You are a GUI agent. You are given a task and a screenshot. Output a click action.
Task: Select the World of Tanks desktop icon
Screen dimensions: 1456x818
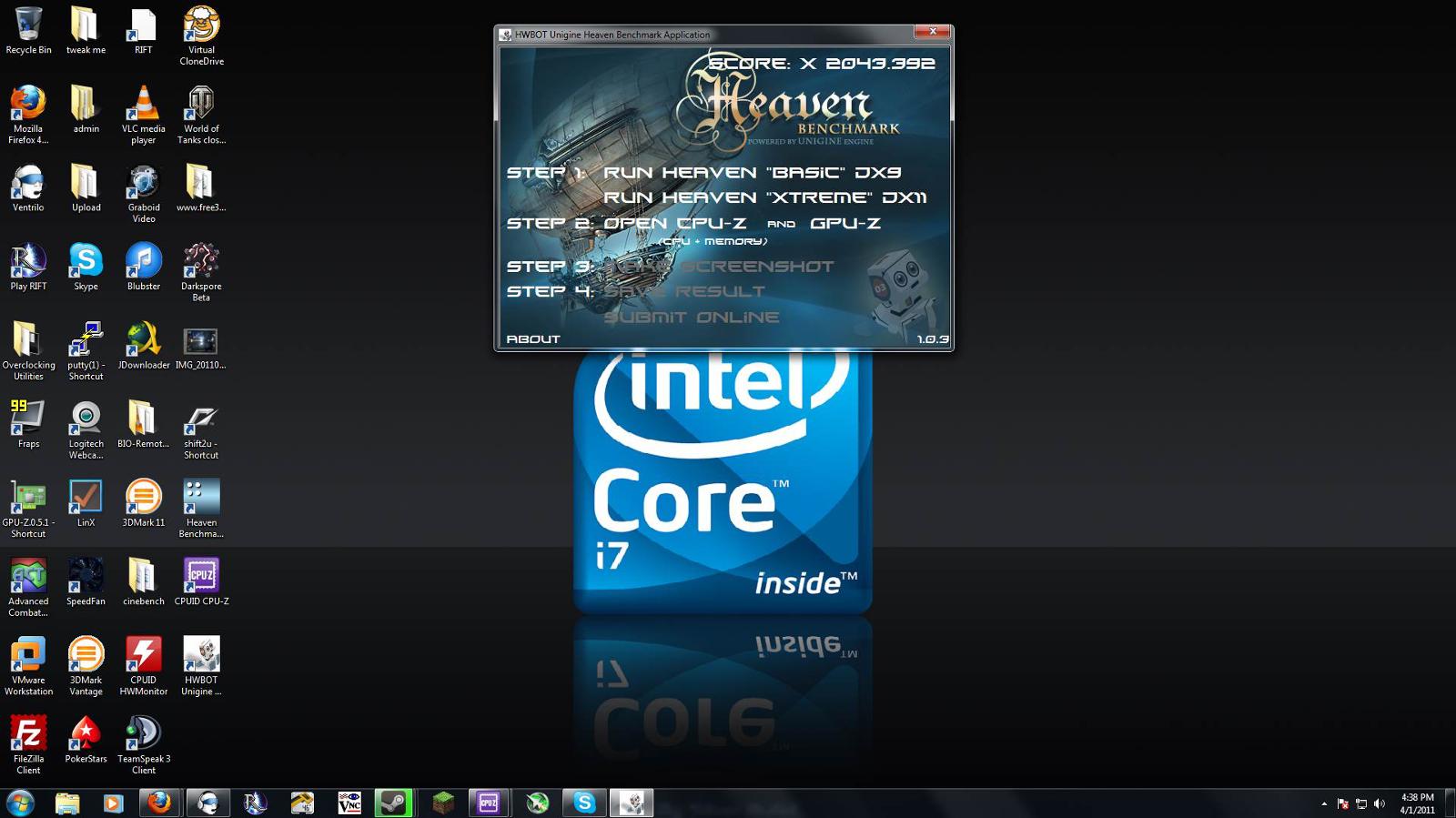(x=201, y=115)
